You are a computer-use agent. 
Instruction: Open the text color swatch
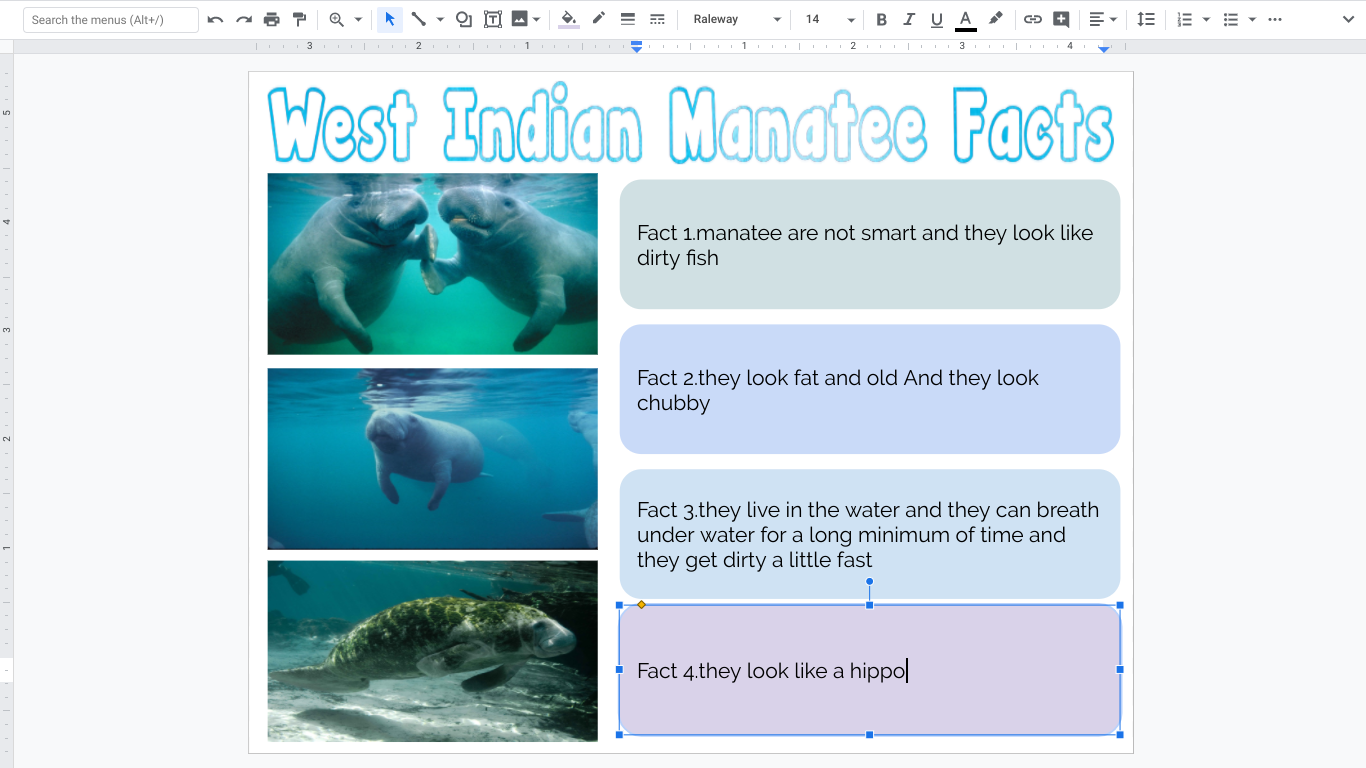pyautogui.click(x=965, y=19)
